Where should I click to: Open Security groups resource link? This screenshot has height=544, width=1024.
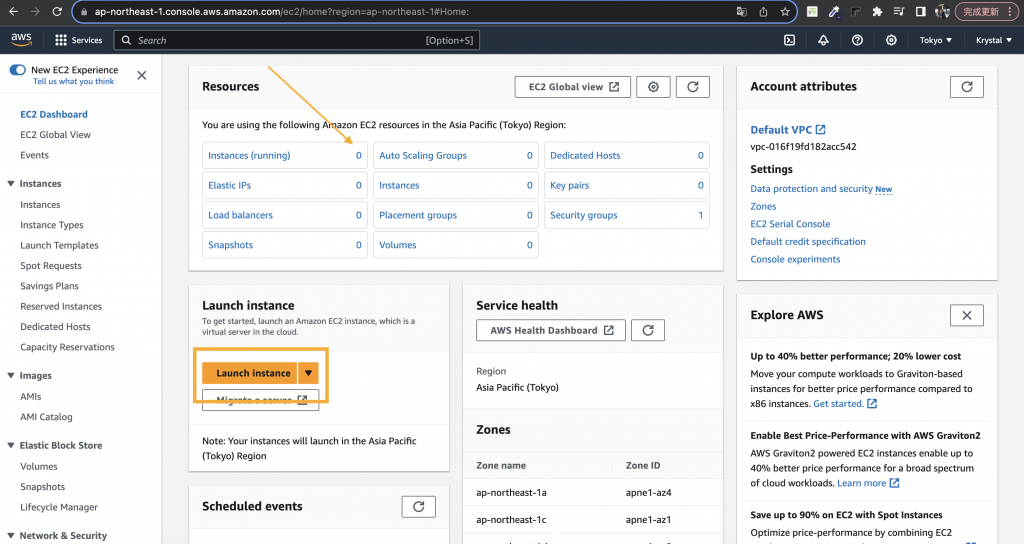(583, 215)
